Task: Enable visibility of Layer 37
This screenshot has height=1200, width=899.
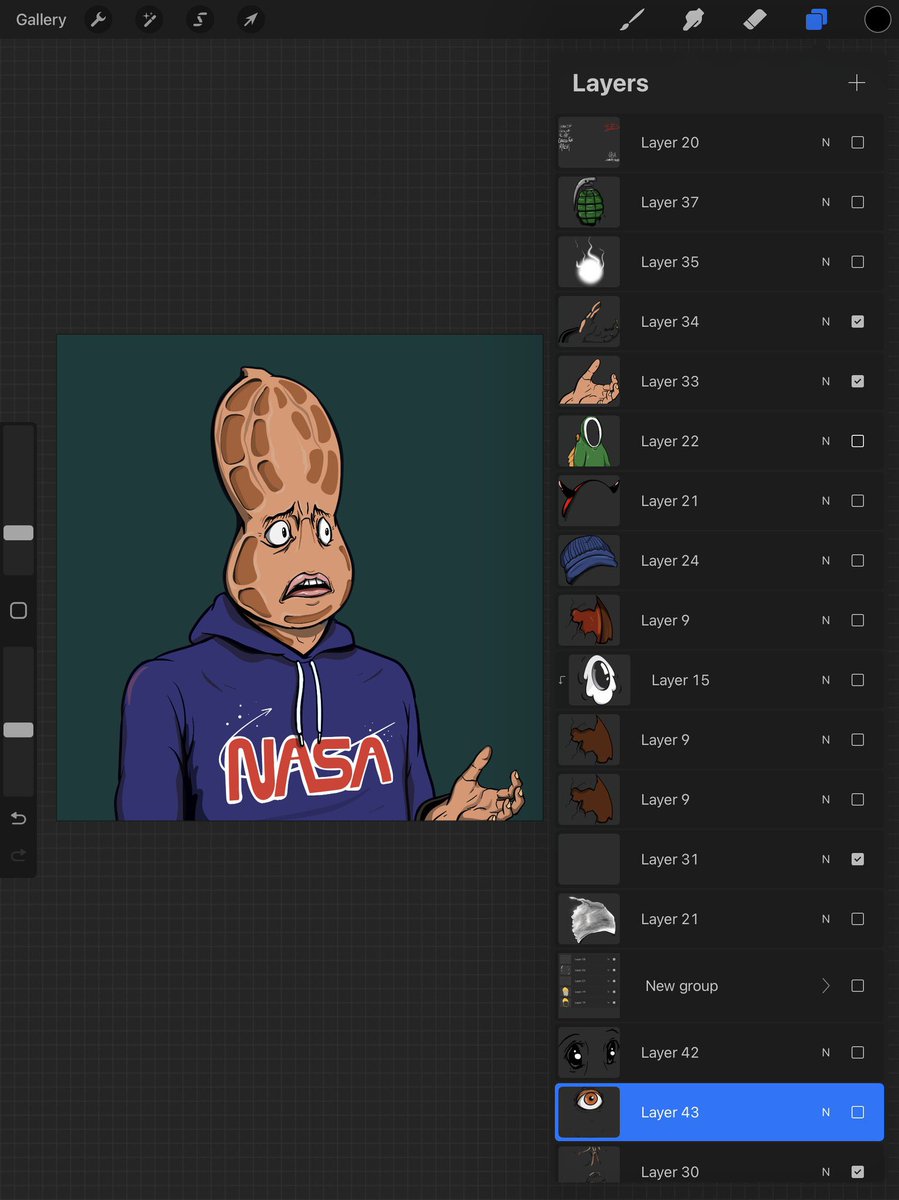Action: 857,202
